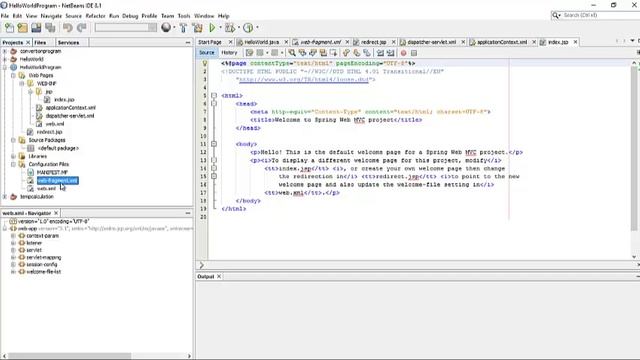Switch to the applicationContext.xml editor tab
The height and width of the screenshot is (360, 640).
click(x=502, y=42)
